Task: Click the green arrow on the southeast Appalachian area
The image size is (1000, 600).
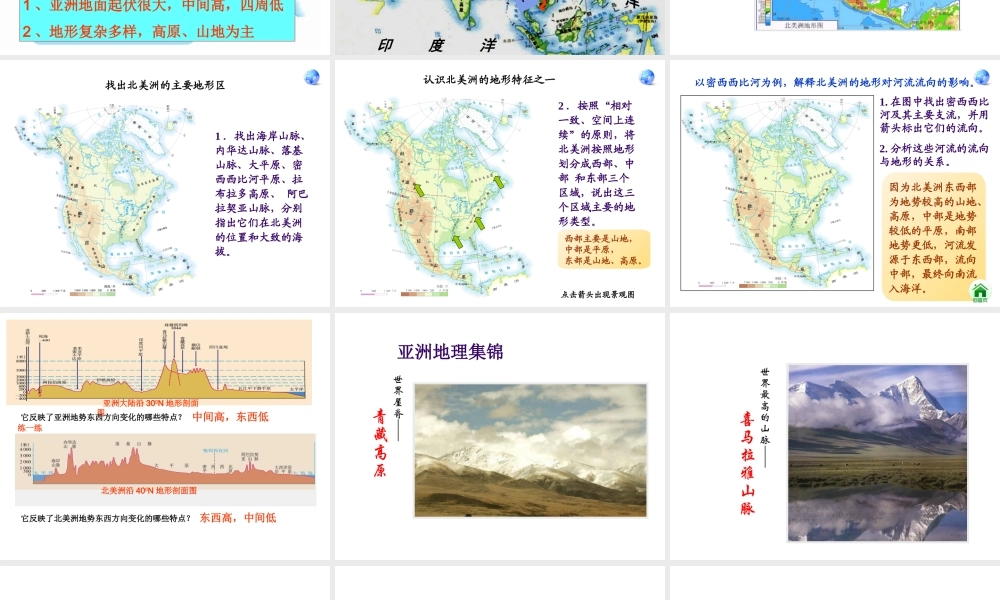Action: [x=479, y=223]
